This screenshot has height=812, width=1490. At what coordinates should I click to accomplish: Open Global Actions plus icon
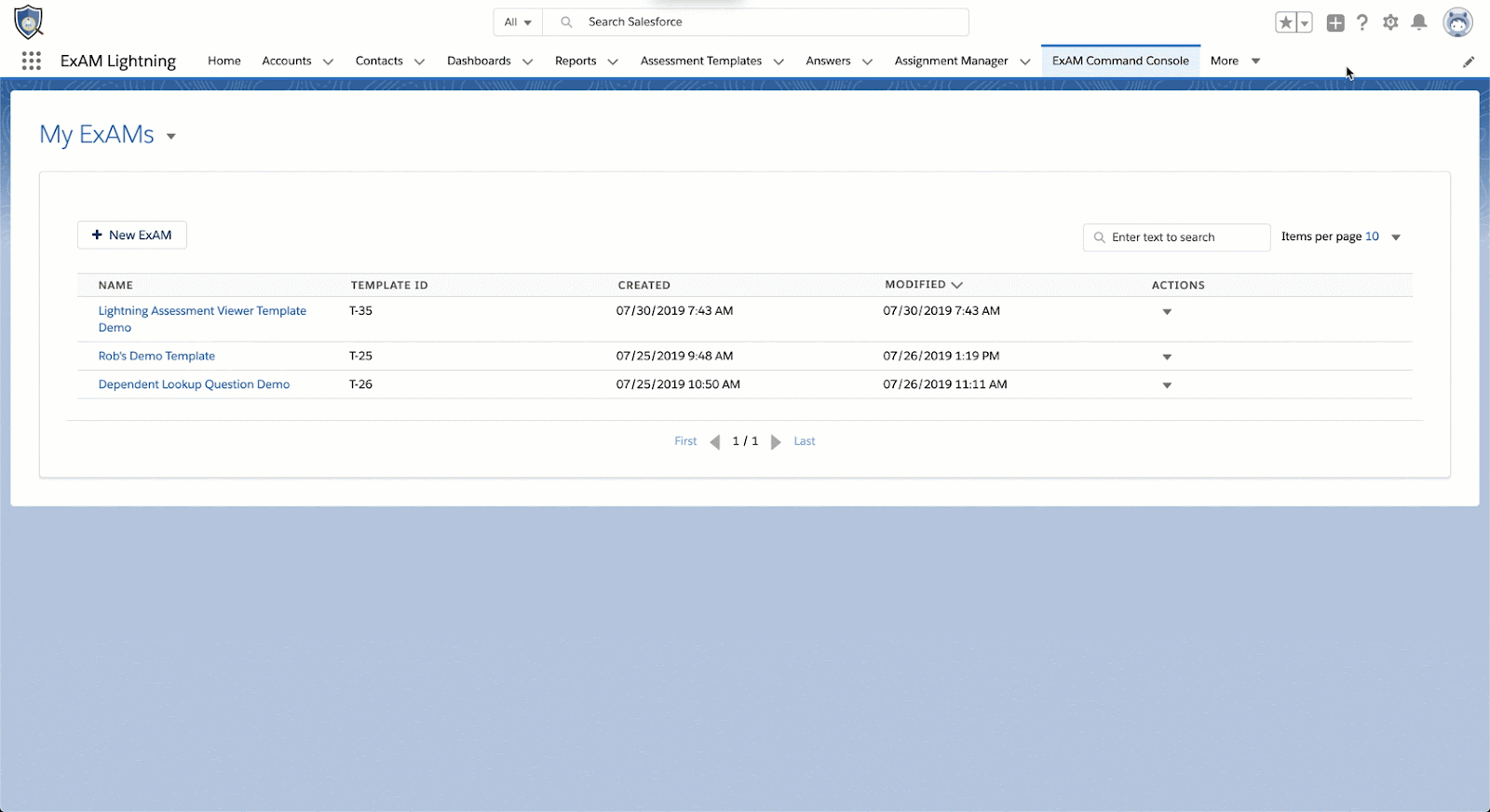pyautogui.click(x=1335, y=23)
